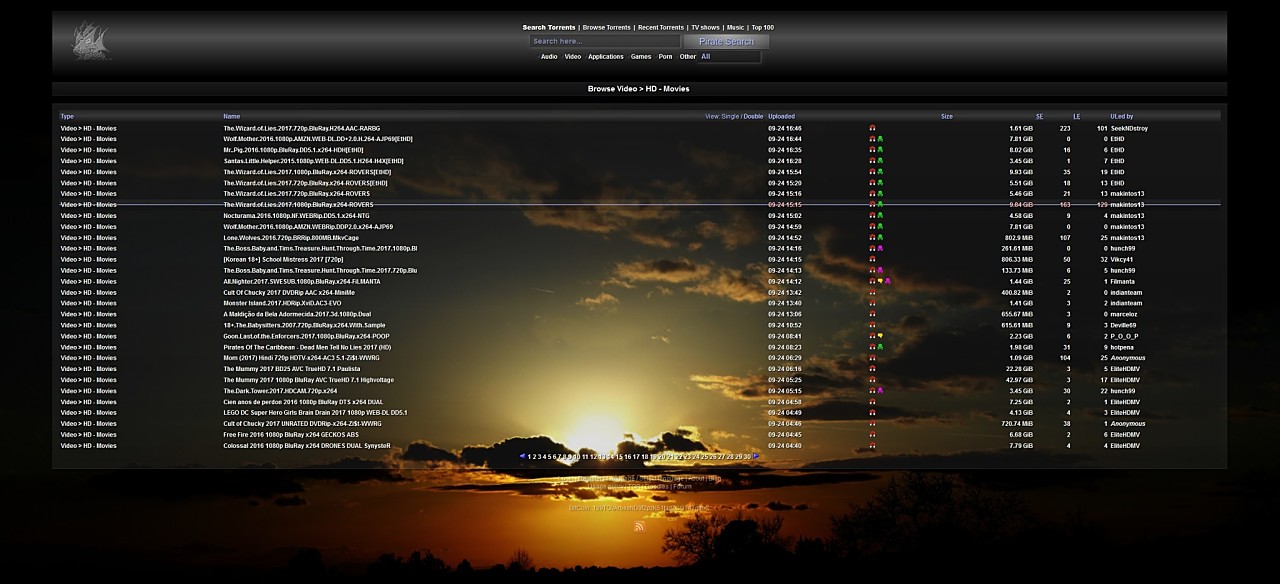Click into Search here field

pyautogui.click(x=604, y=42)
